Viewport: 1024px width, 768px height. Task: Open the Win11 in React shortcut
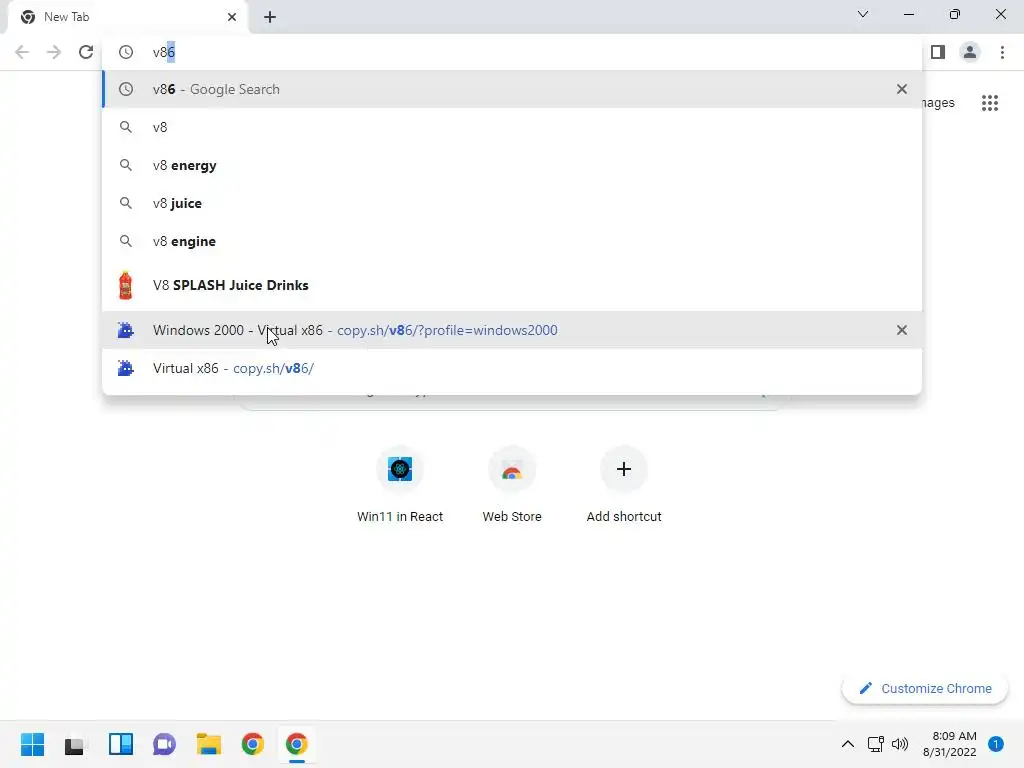coord(400,485)
